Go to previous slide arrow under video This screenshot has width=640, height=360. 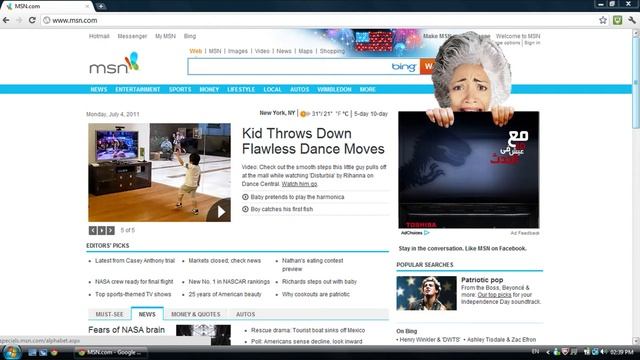tap(93, 230)
